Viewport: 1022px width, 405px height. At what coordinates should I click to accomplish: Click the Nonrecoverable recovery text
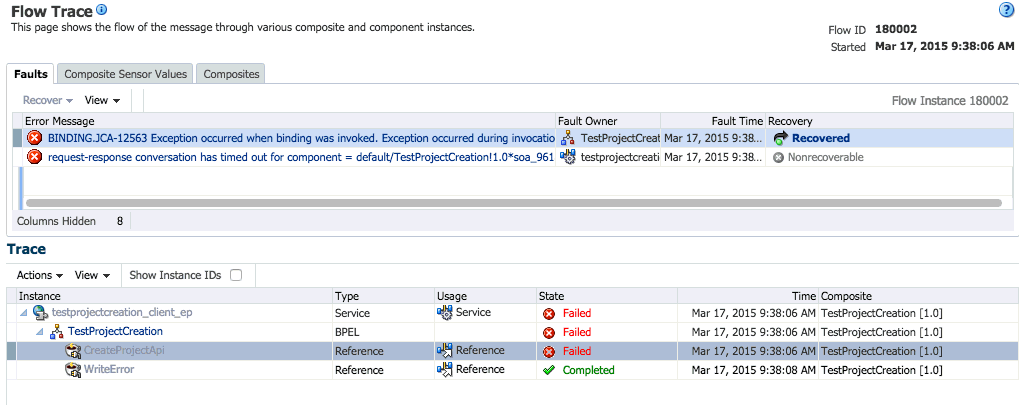click(825, 157)
